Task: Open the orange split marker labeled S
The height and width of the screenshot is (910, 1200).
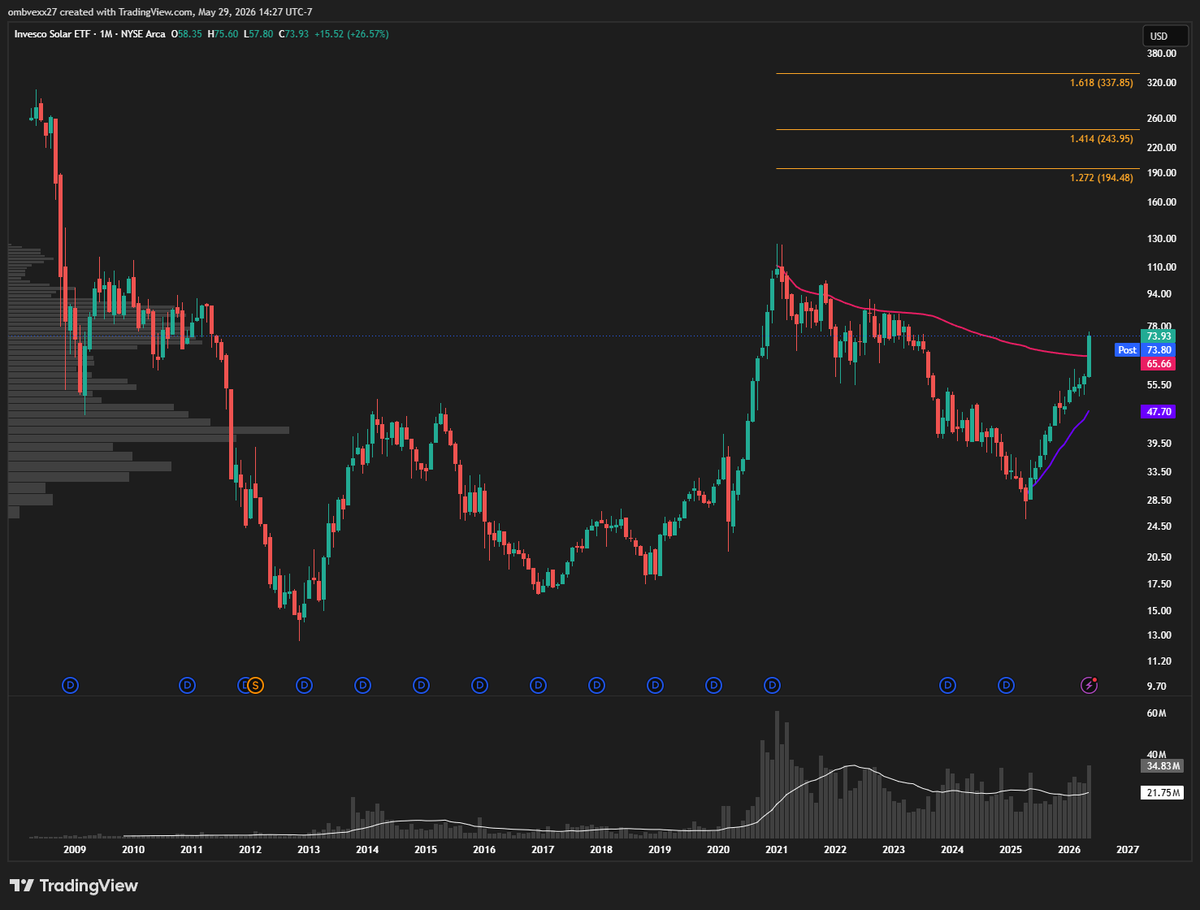Action: pos(255,685)
